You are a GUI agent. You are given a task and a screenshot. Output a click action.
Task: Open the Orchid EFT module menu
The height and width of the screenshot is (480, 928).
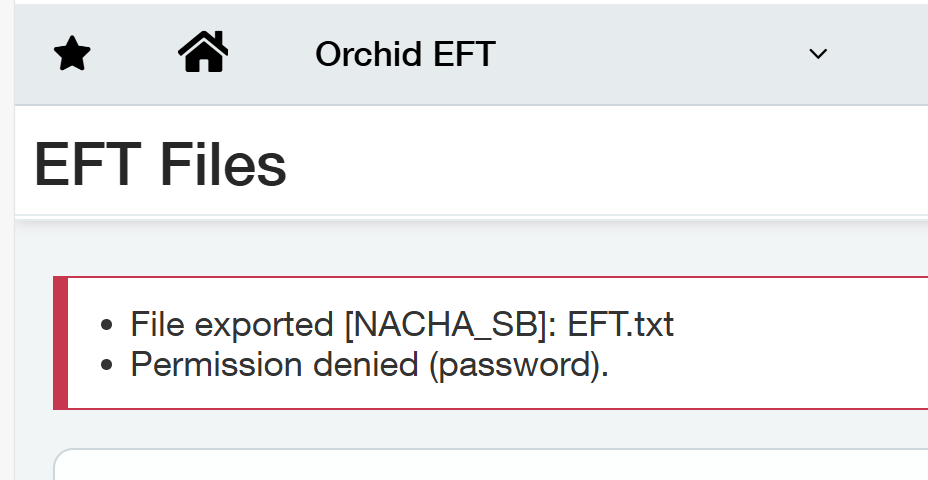(x=405, y=54)
